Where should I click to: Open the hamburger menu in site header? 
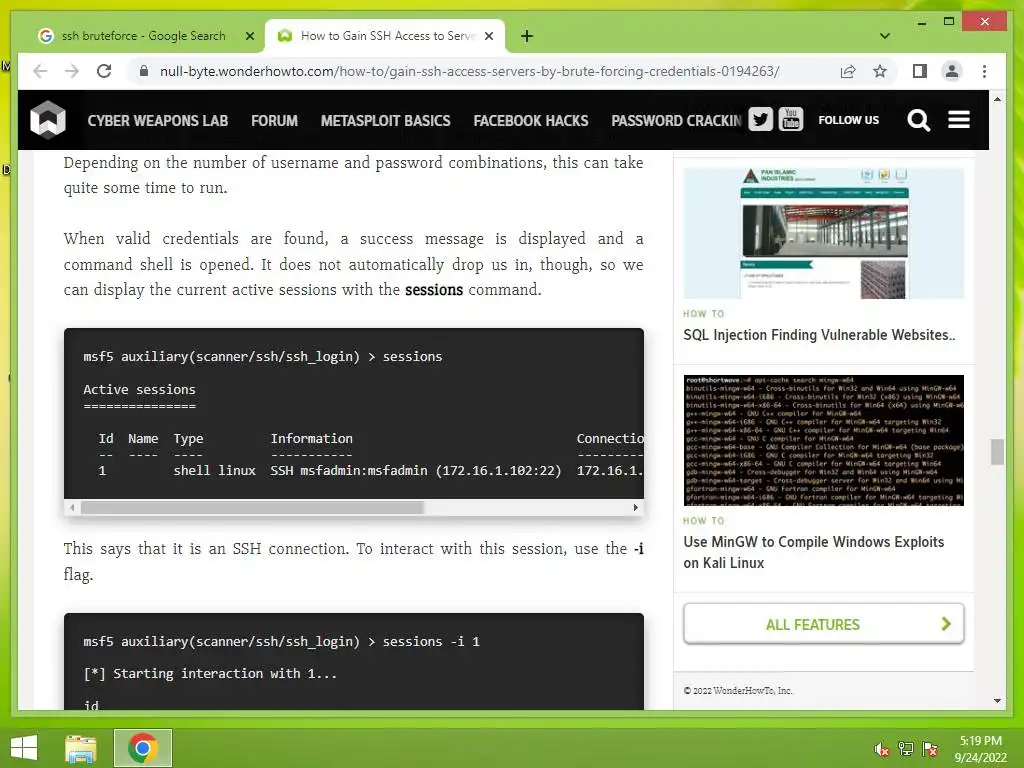[959, 120]
